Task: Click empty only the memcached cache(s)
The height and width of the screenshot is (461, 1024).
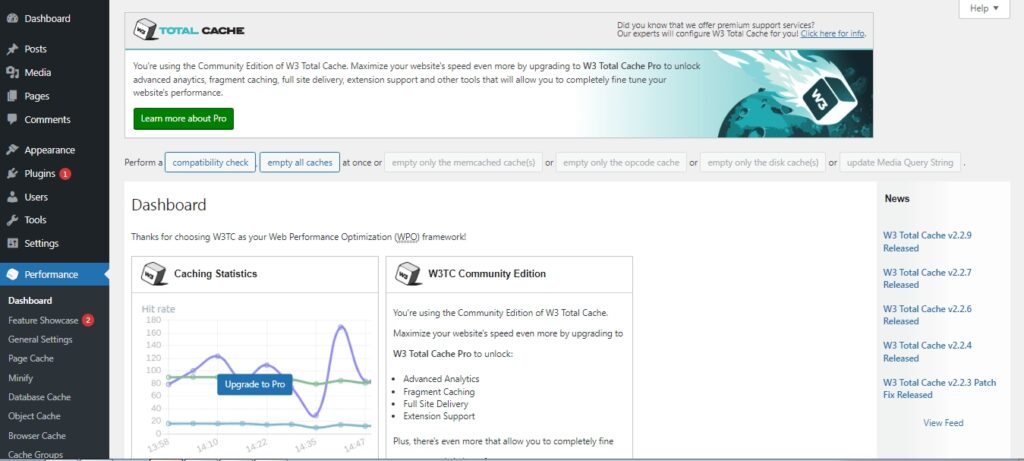Action: 464,163
